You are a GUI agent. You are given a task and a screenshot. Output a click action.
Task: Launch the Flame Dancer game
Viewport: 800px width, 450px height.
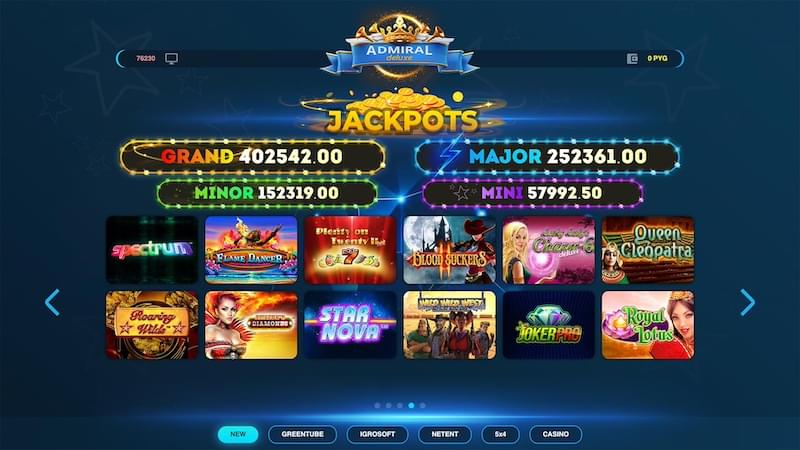point(251,249)
